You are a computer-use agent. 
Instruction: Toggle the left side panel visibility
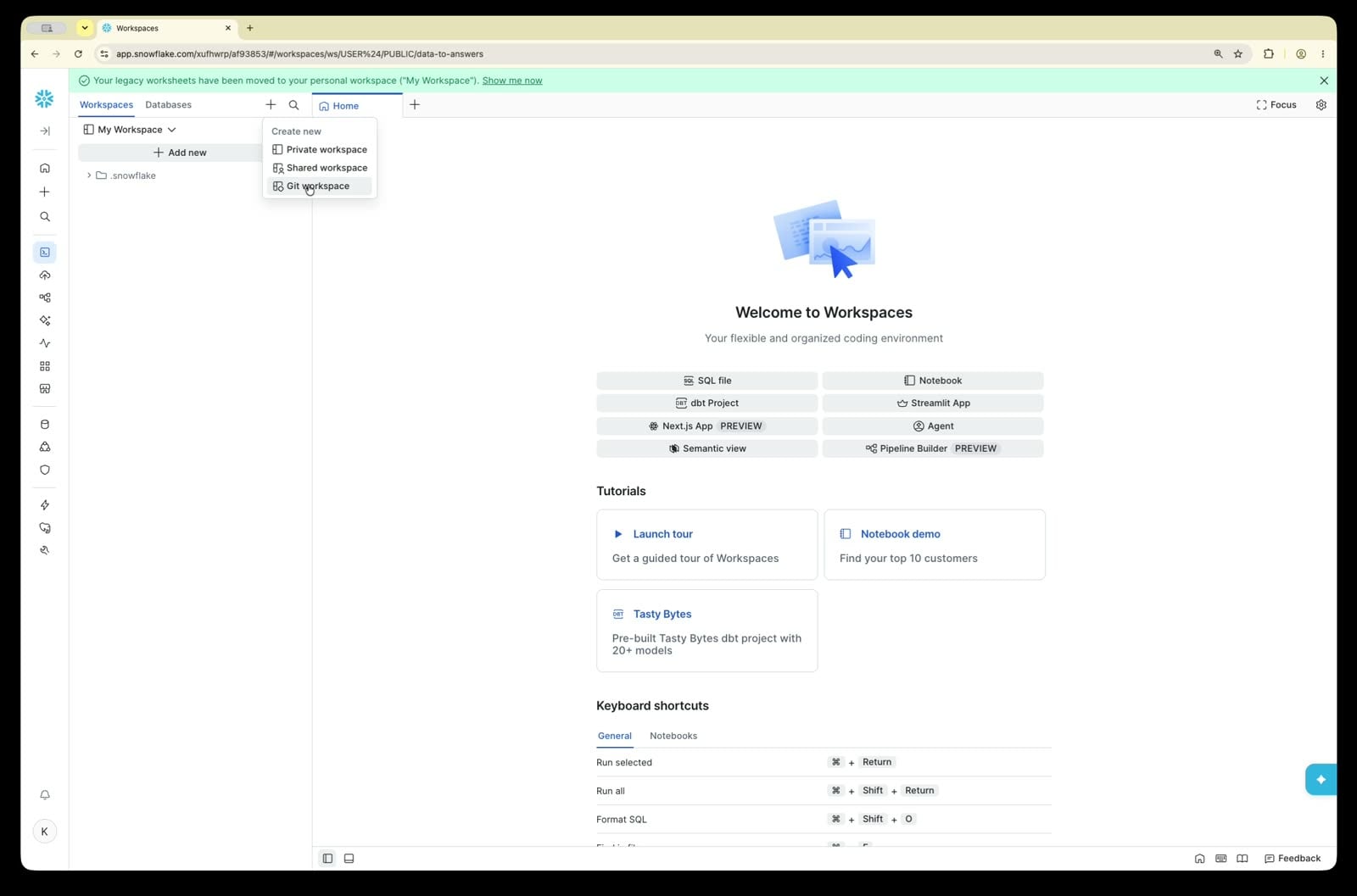327,859
